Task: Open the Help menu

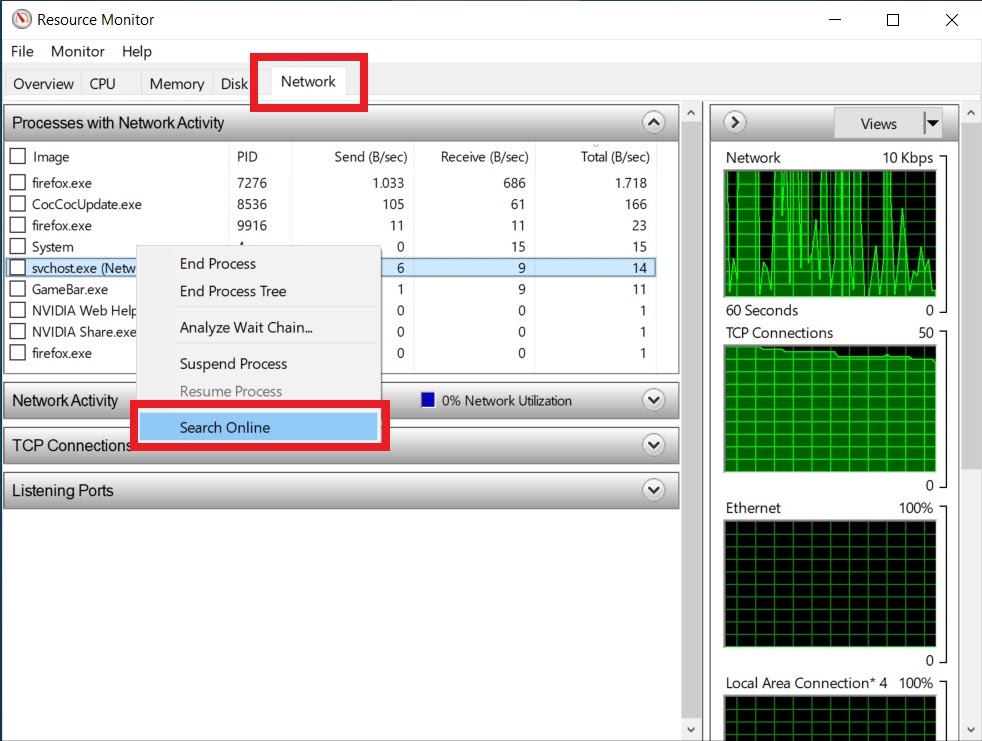Action: tap(137, 51)
